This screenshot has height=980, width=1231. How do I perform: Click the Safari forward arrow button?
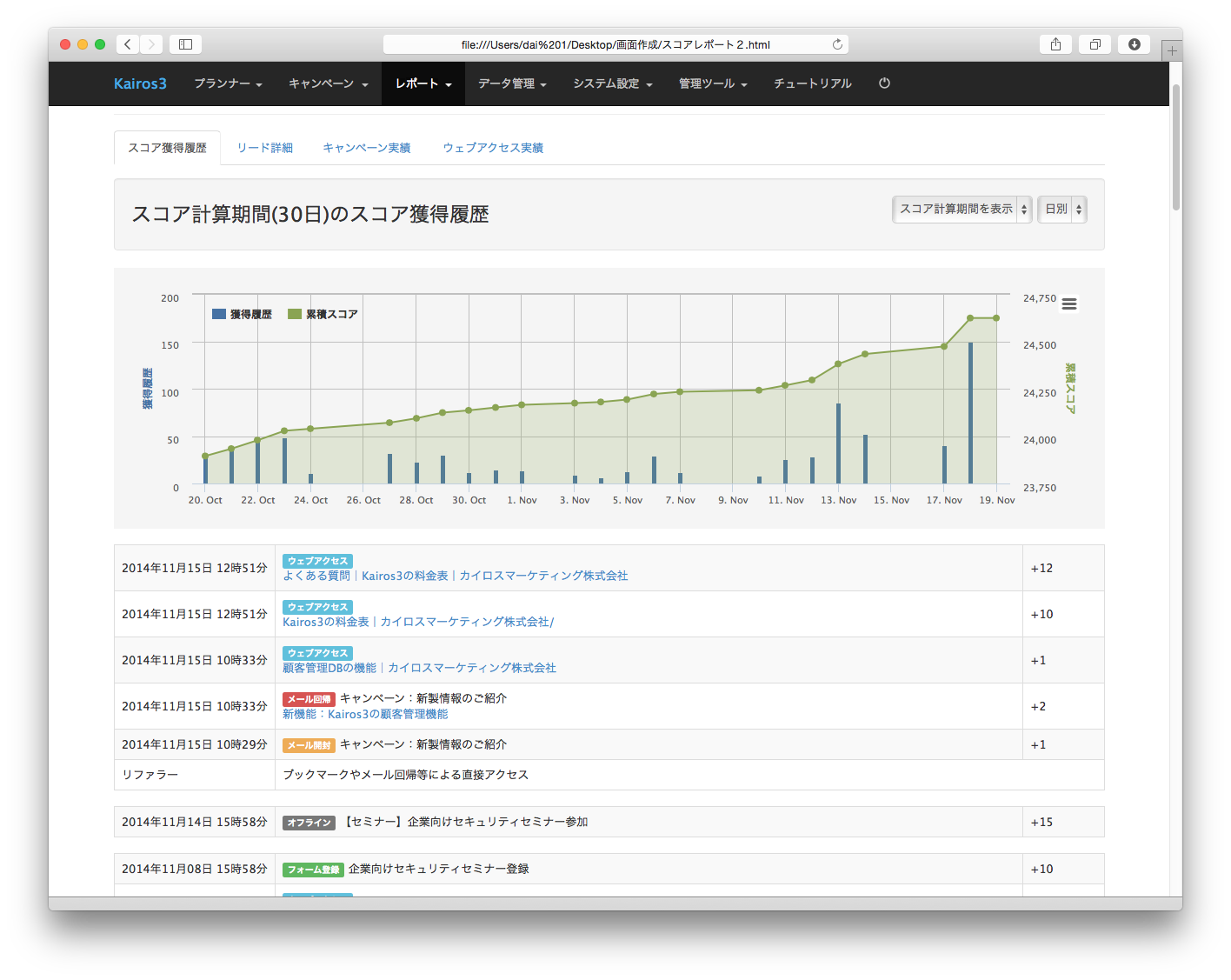point(151,44)
